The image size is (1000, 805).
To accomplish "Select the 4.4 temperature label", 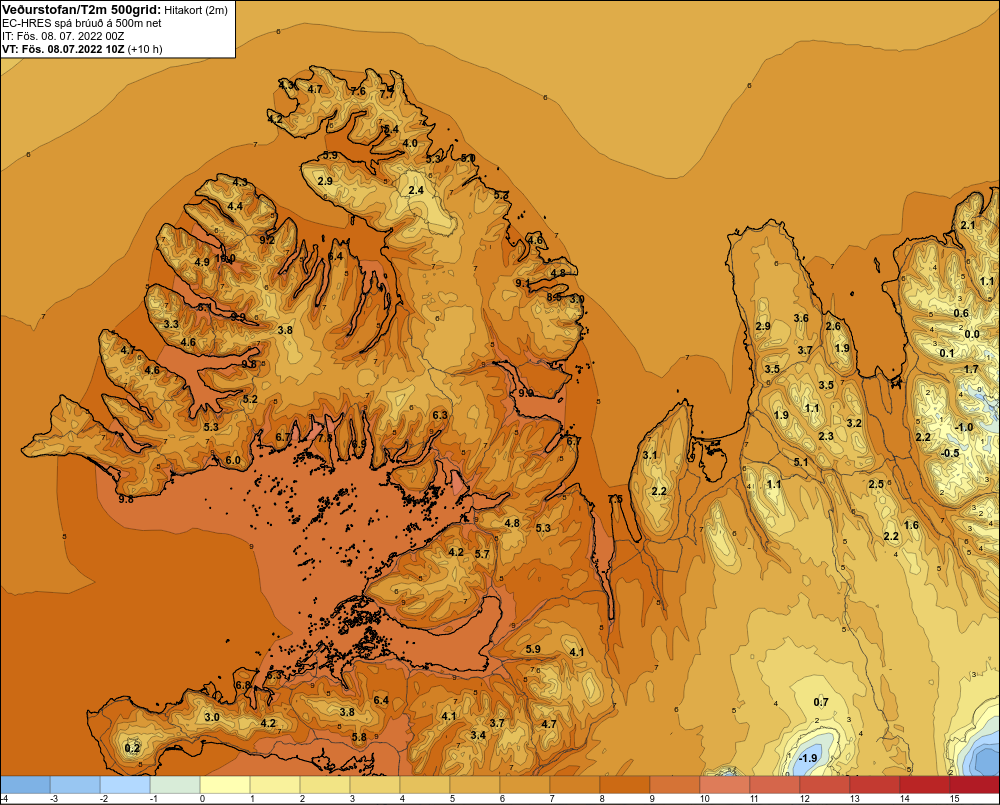I will click(x=235, y=206).
